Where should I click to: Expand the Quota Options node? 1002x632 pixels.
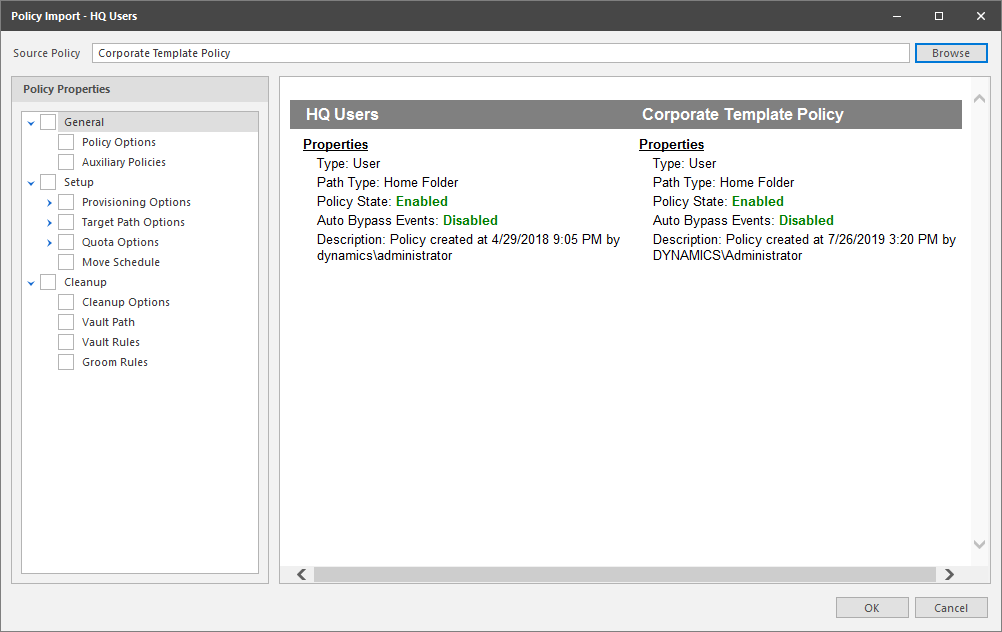click(49, 243)
